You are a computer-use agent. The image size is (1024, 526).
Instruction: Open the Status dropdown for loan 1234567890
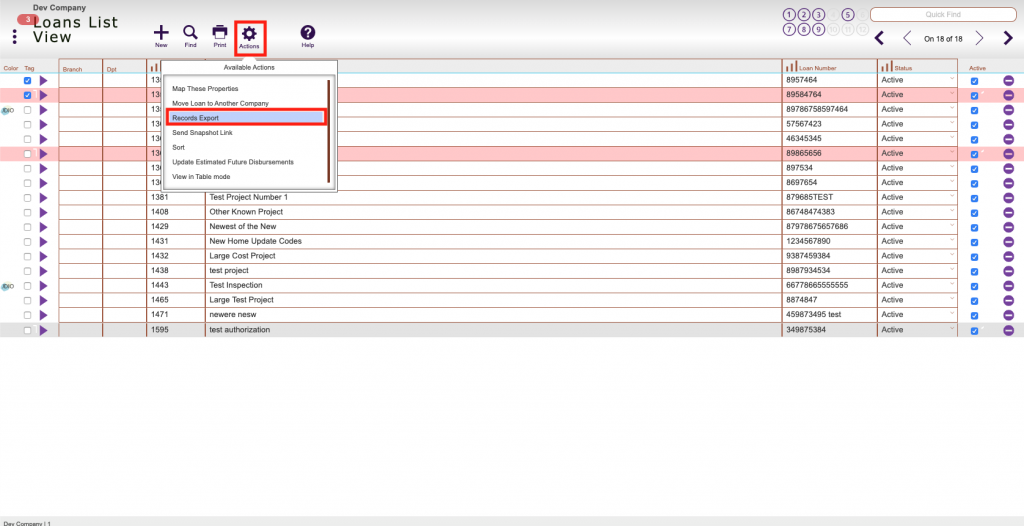point(917,241)
